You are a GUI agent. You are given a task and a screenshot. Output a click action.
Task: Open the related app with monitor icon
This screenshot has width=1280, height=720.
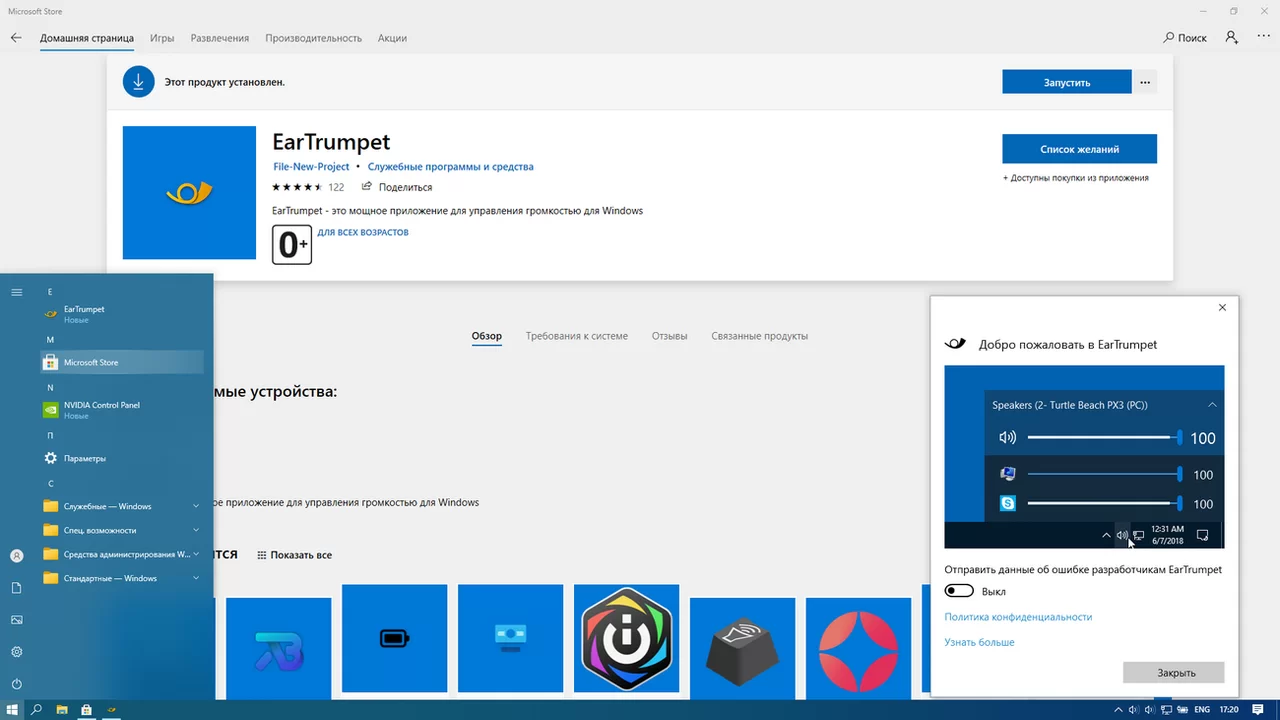[x=510, y=638]
